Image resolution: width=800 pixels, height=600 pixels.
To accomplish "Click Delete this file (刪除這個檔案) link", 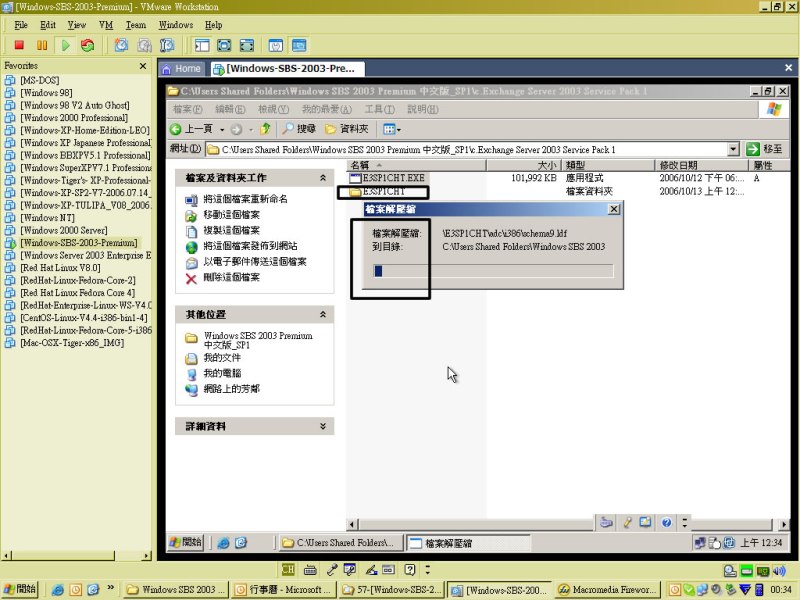I will pyautogui.click(x=232, y=278).
